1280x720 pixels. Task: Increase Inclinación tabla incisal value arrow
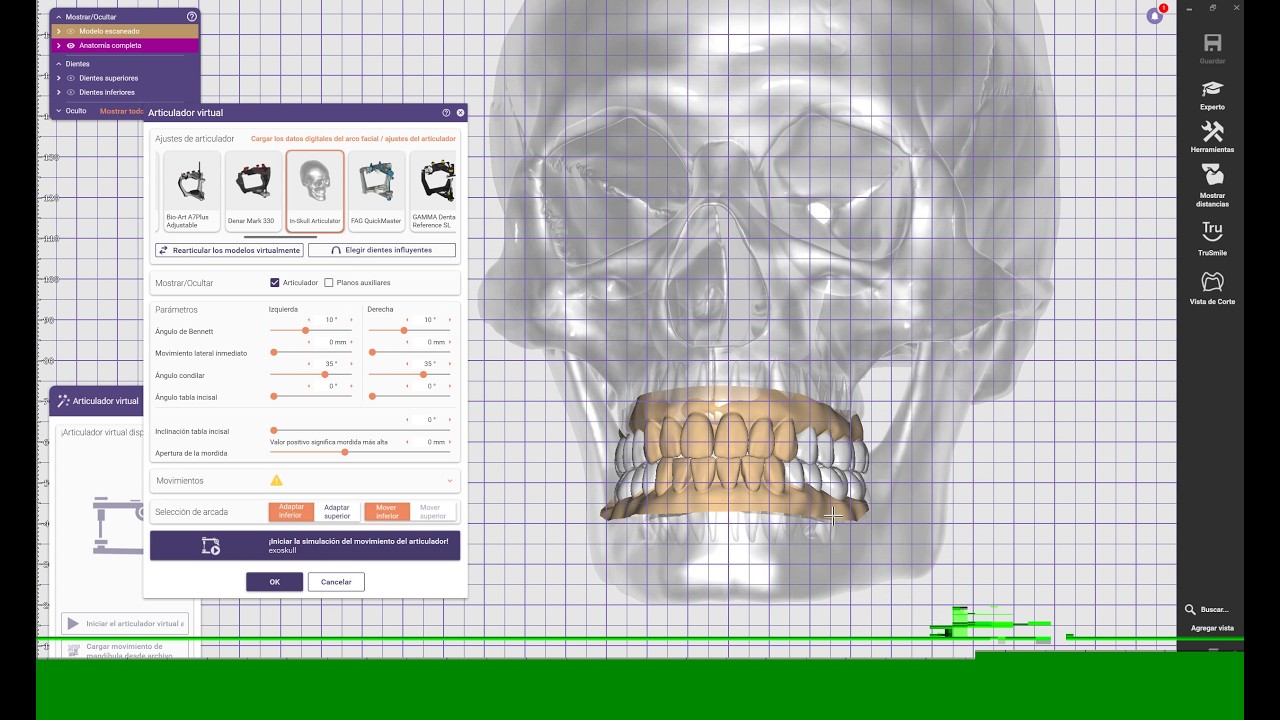coord(449,420)
